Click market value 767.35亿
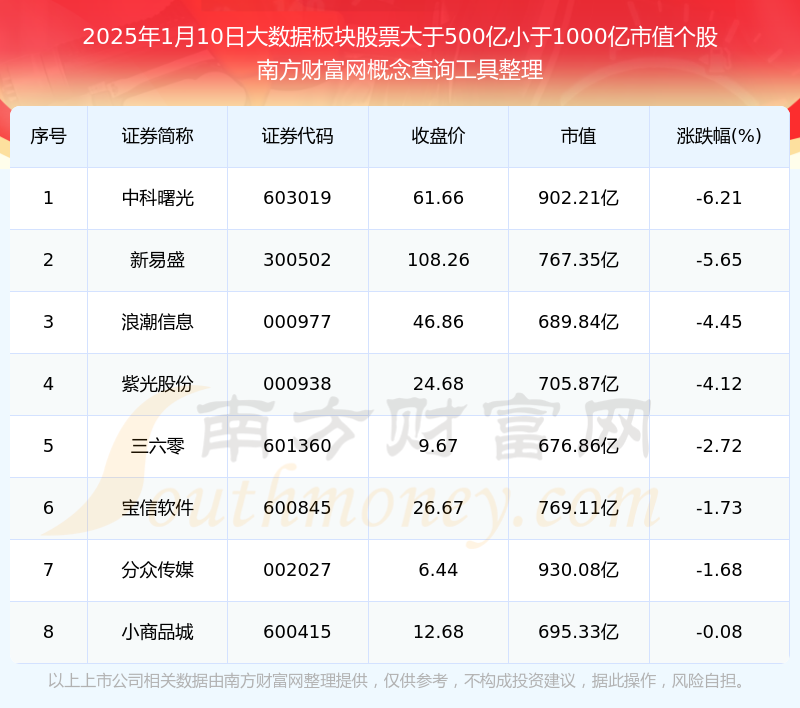Viewport: 800px width, 708px height. coord(579,260)
